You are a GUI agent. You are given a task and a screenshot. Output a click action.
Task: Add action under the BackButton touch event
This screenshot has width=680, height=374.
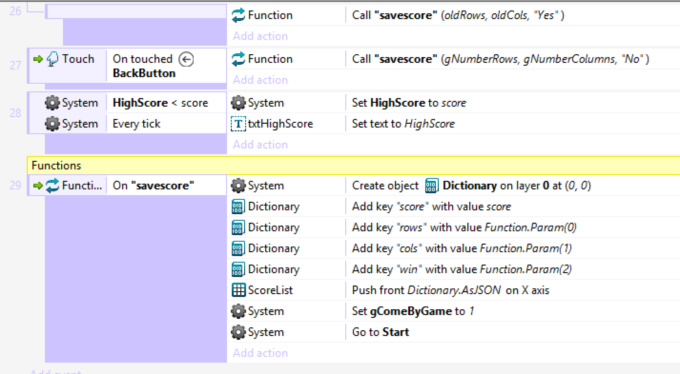pos(260,80)
